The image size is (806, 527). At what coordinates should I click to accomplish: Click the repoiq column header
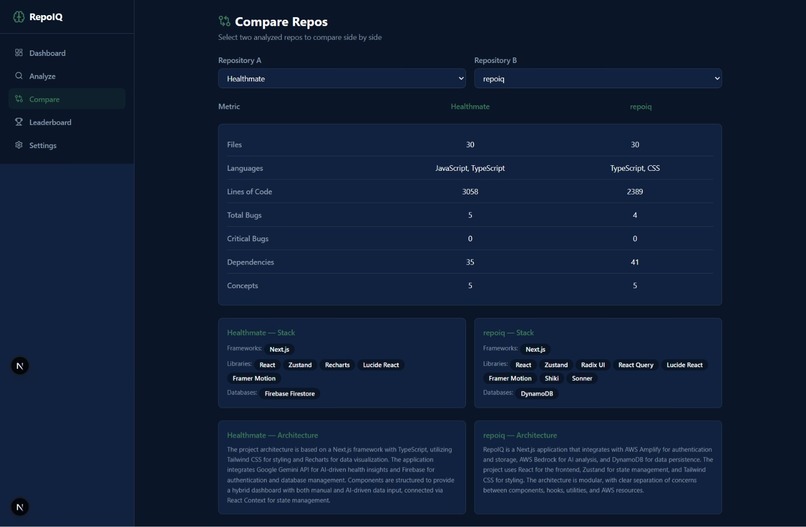pos(640,106)
